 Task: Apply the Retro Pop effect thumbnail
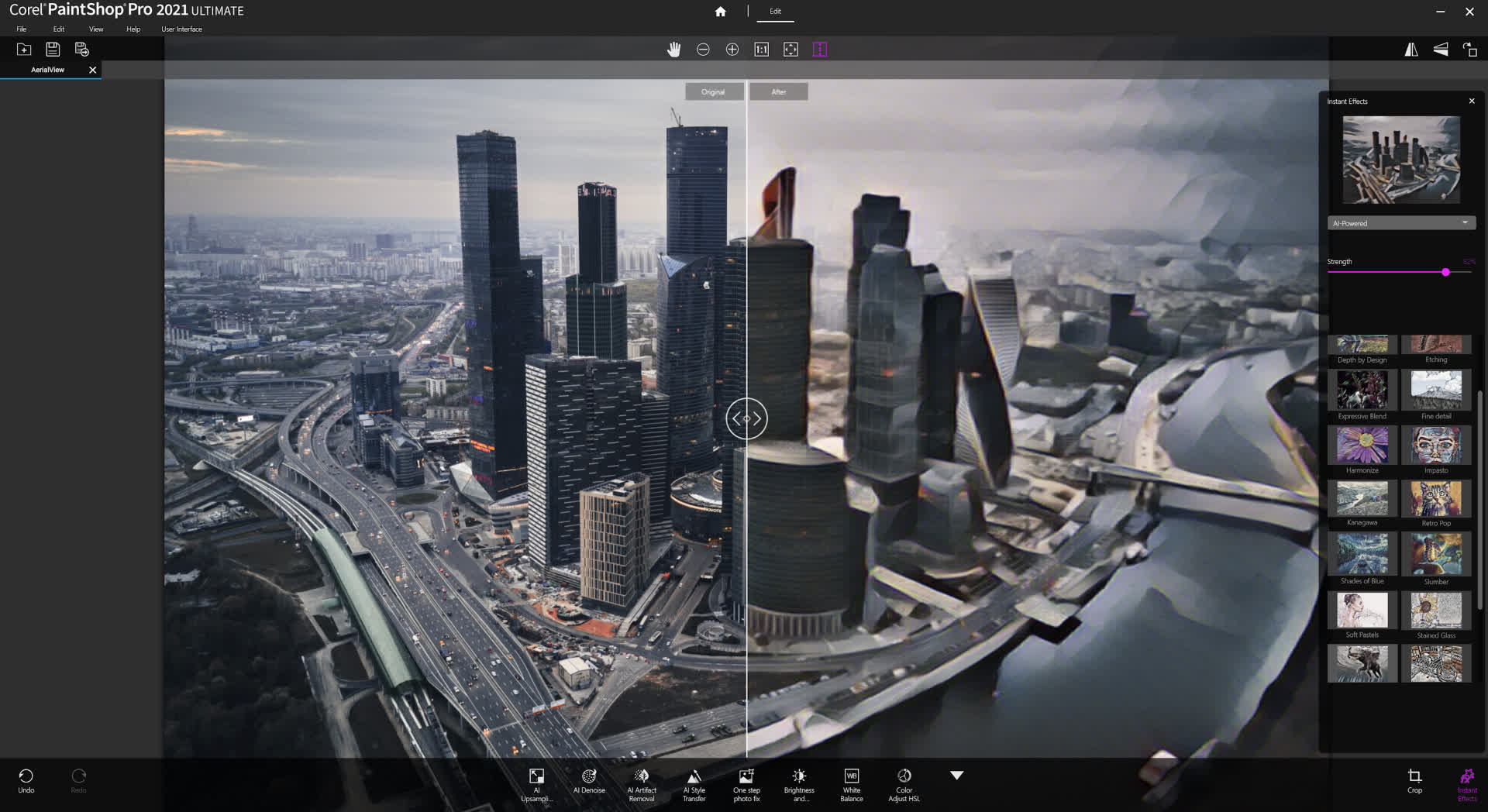tap(1435, 499)
